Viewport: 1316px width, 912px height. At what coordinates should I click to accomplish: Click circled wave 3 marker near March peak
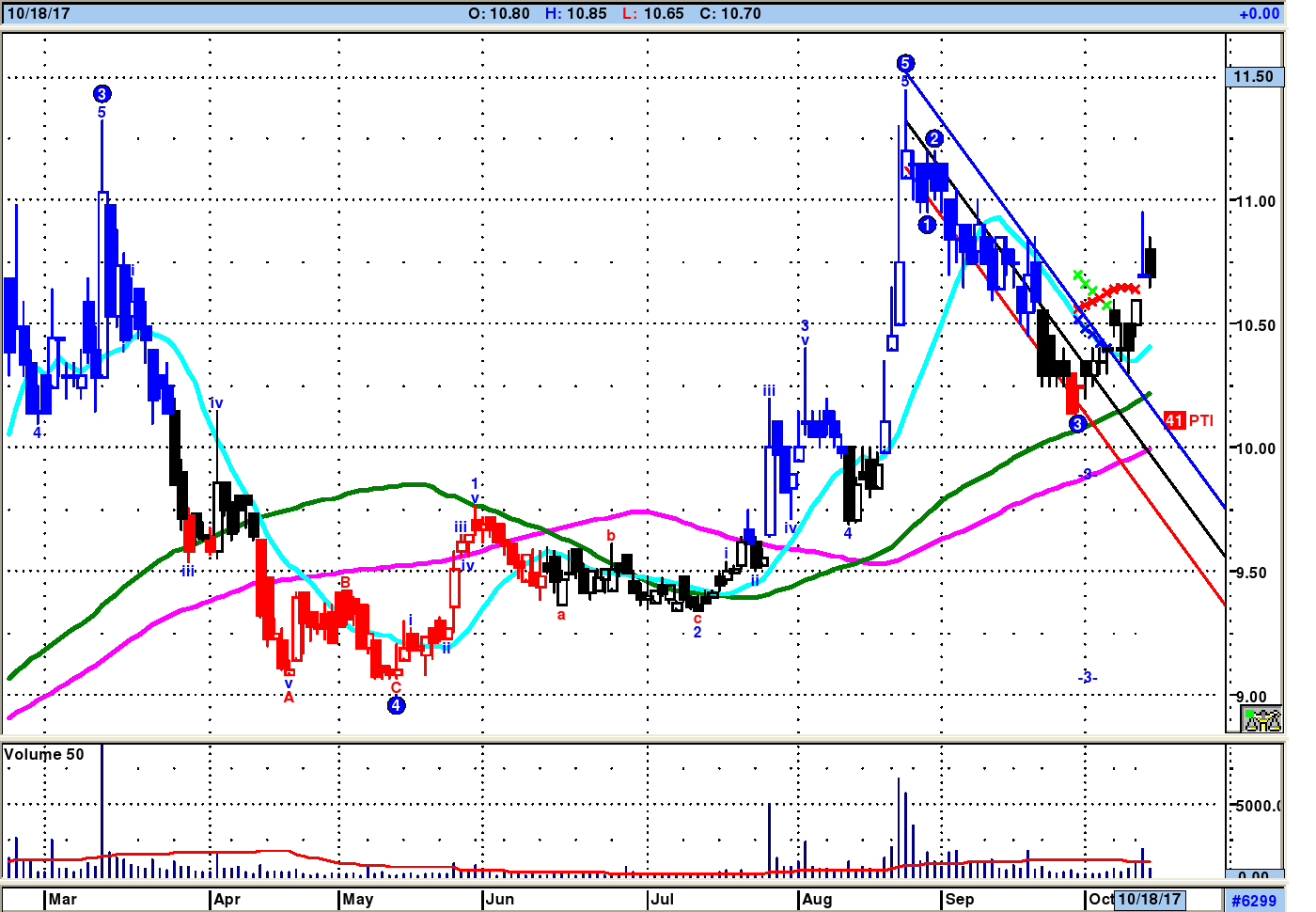pos(102,93)
